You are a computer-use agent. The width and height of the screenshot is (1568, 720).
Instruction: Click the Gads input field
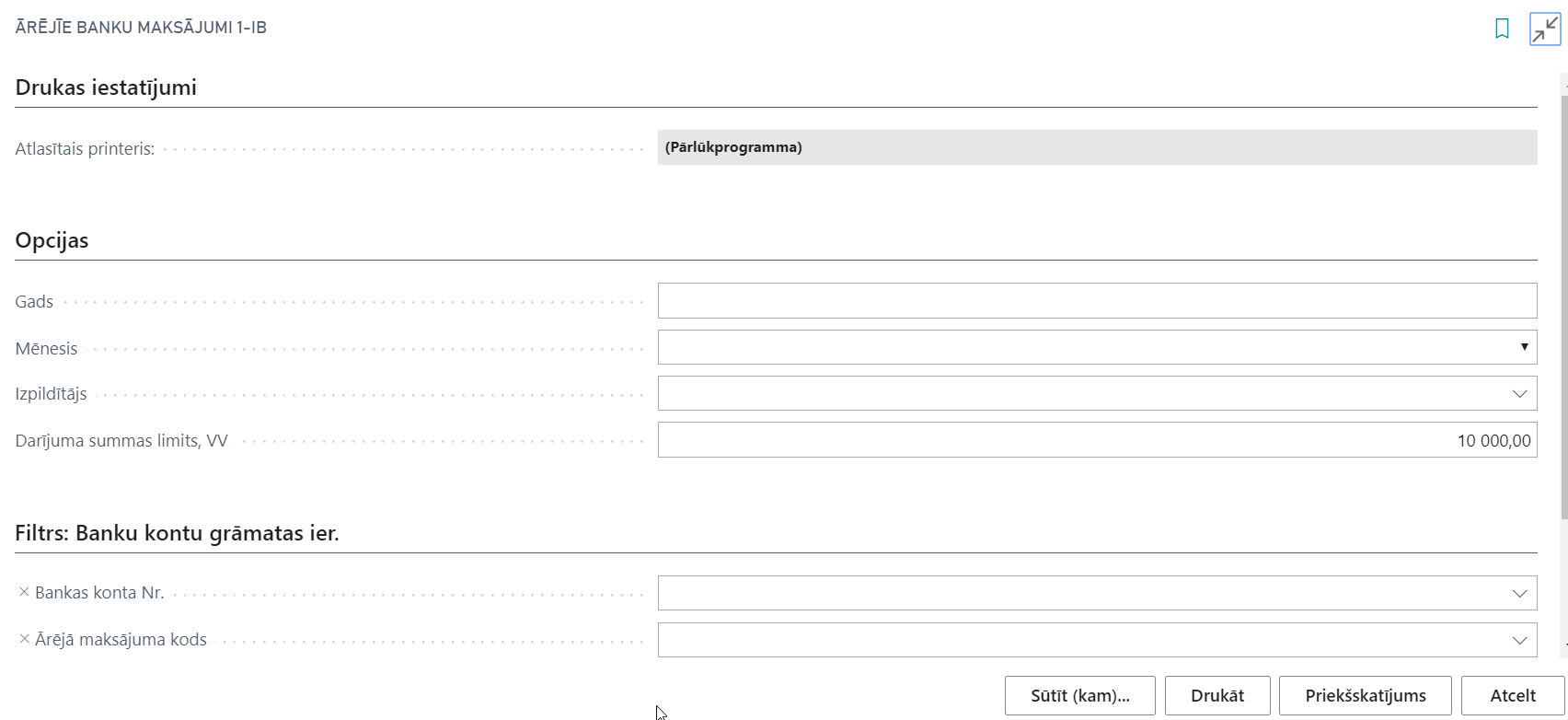pos(1097,301)
